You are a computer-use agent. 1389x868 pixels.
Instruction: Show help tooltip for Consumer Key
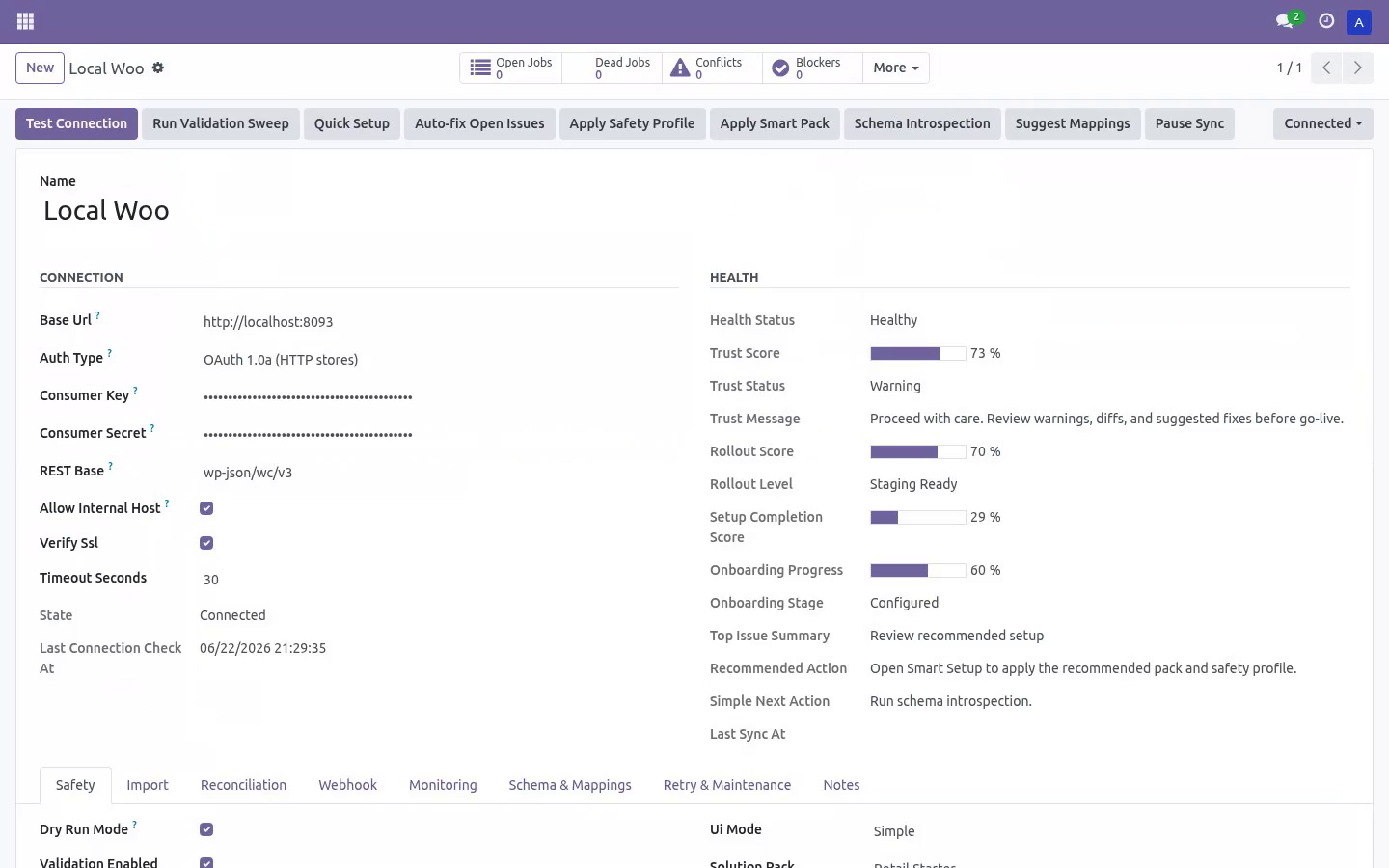pos(135,391)
